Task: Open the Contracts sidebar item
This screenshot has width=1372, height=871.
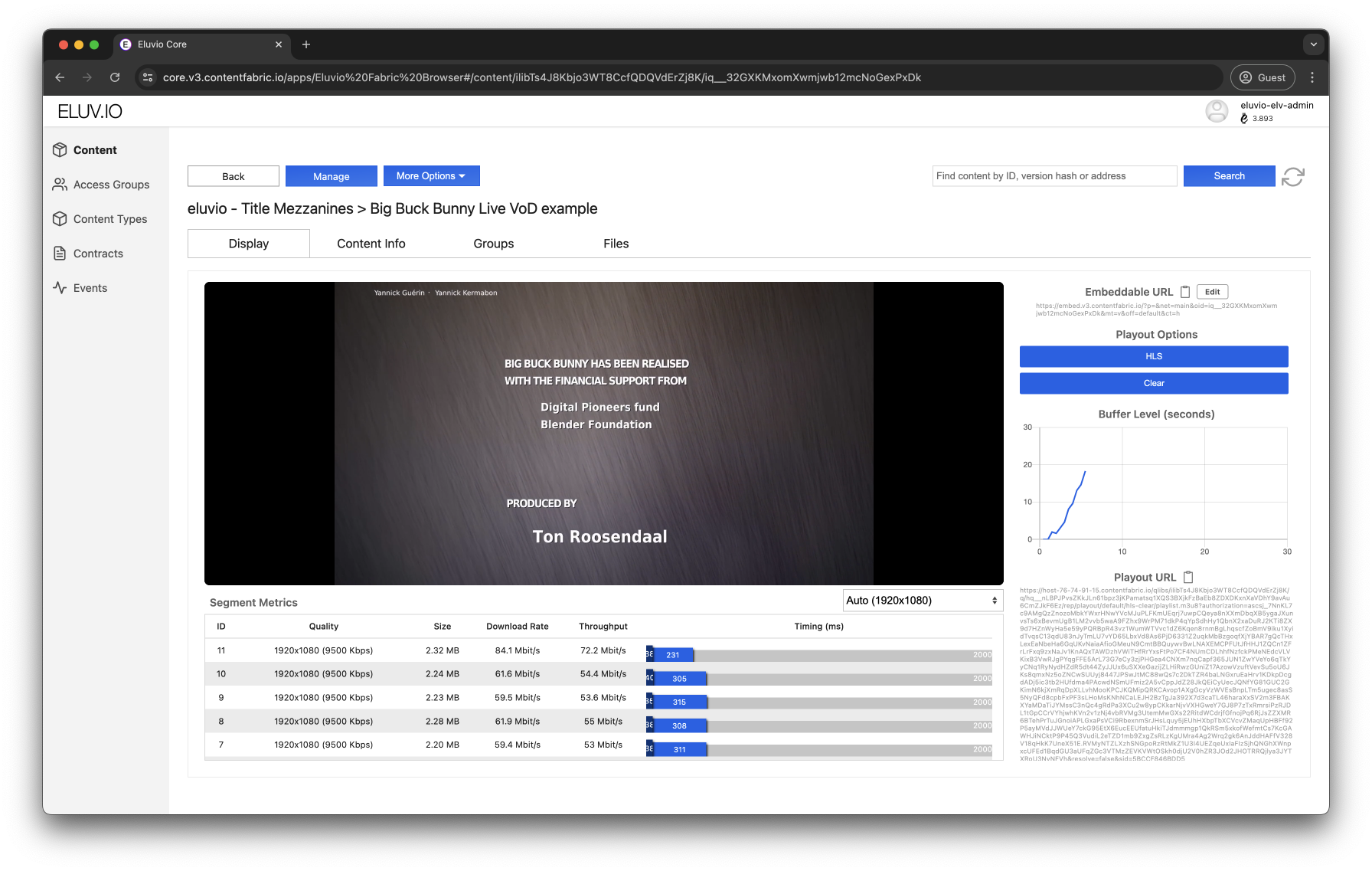Action: tap(88, 254)
